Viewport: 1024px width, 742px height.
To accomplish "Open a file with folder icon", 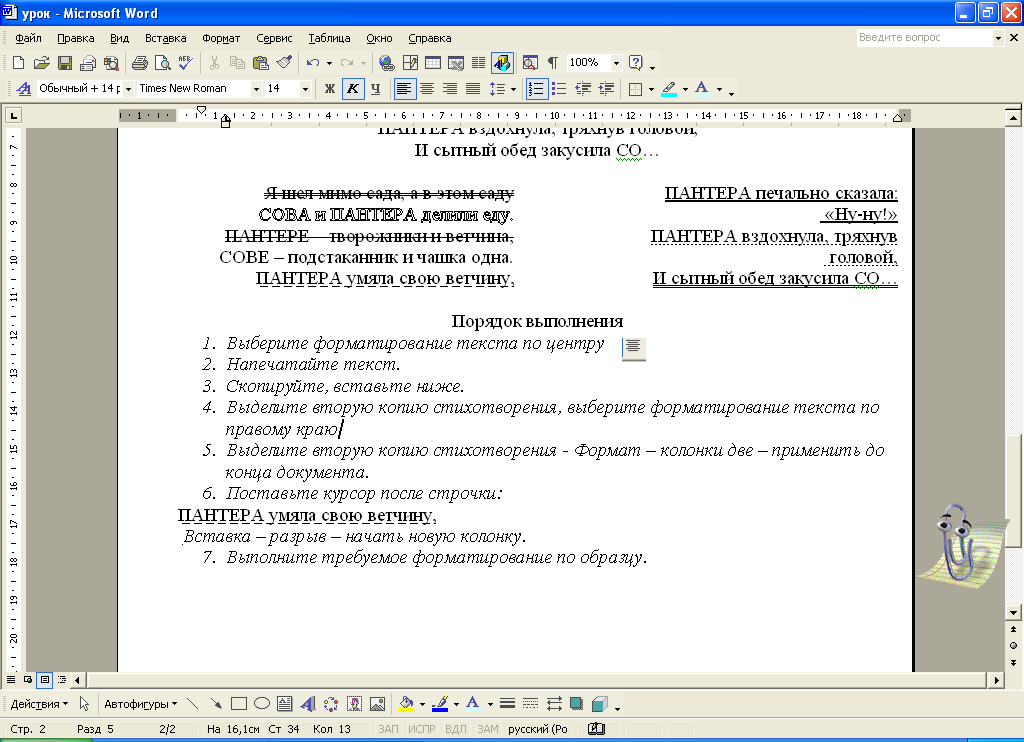I will [41, 63].
